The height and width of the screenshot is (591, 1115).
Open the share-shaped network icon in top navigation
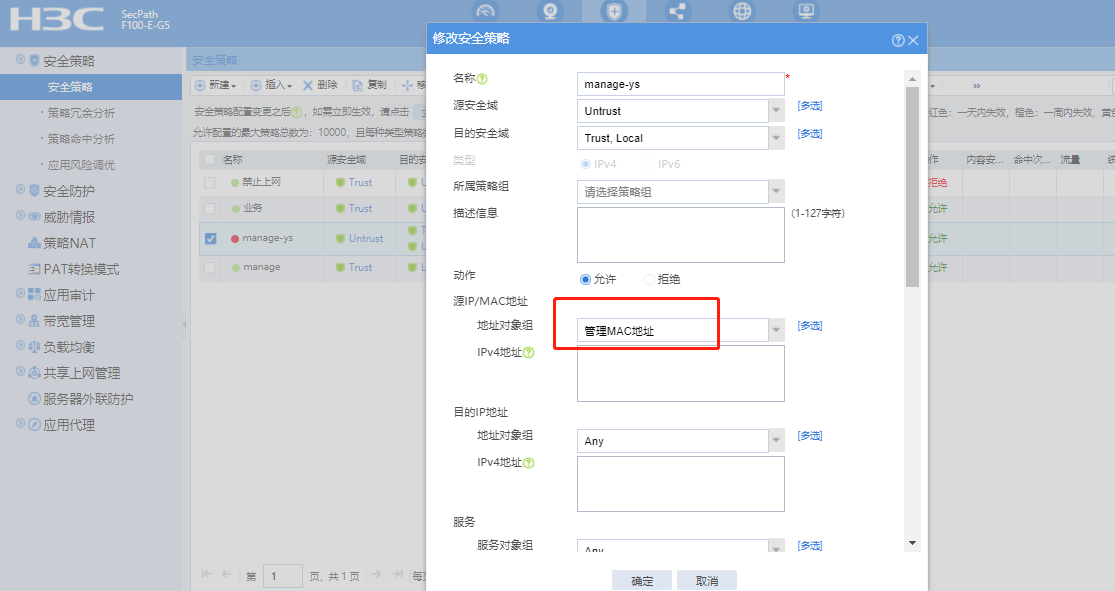[x=678, y=11]
